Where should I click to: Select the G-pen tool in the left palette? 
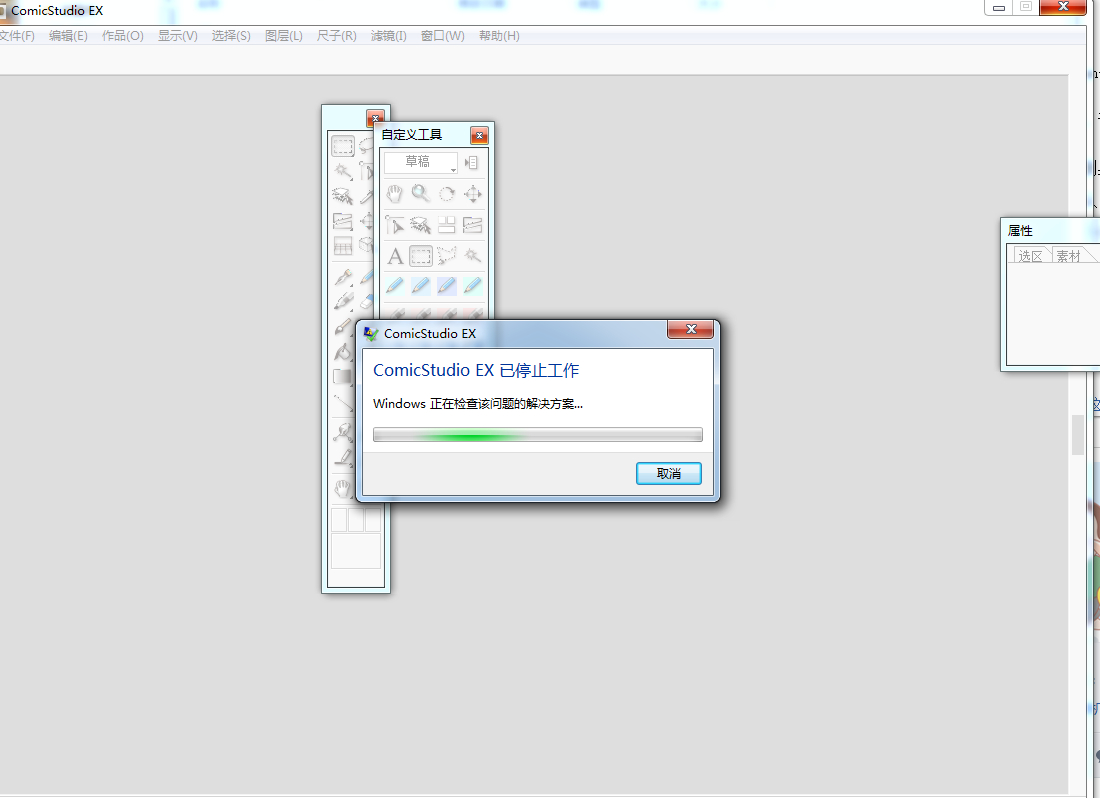(343, 277)
